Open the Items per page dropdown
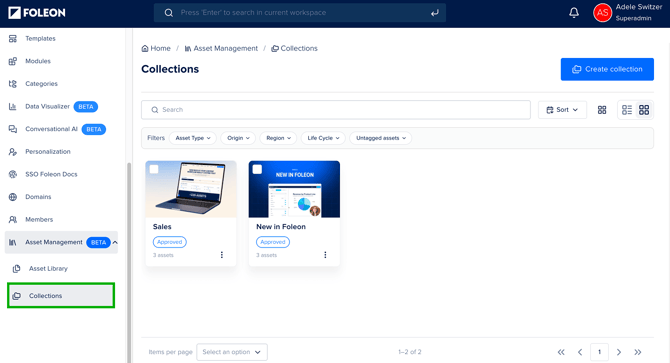 coord(232,352)
